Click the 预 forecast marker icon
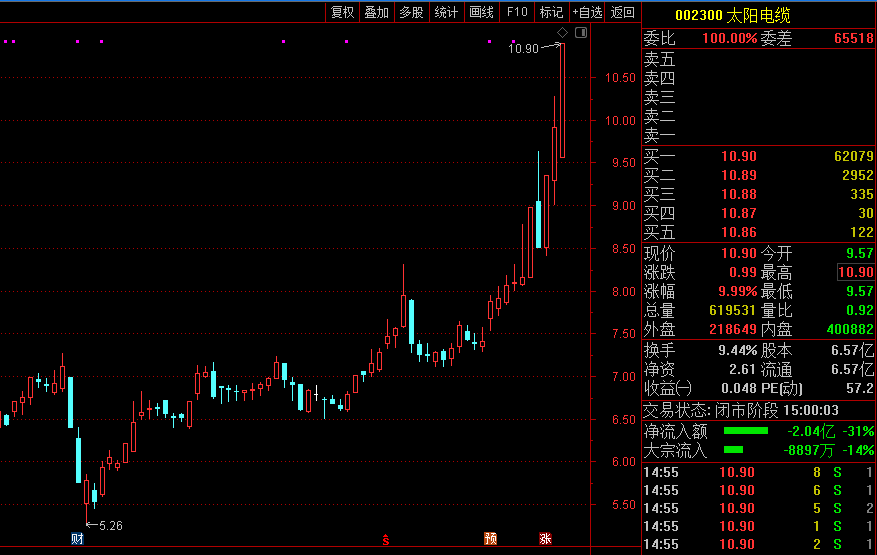This screenshot has height=555, width=877. pos(490,540)
